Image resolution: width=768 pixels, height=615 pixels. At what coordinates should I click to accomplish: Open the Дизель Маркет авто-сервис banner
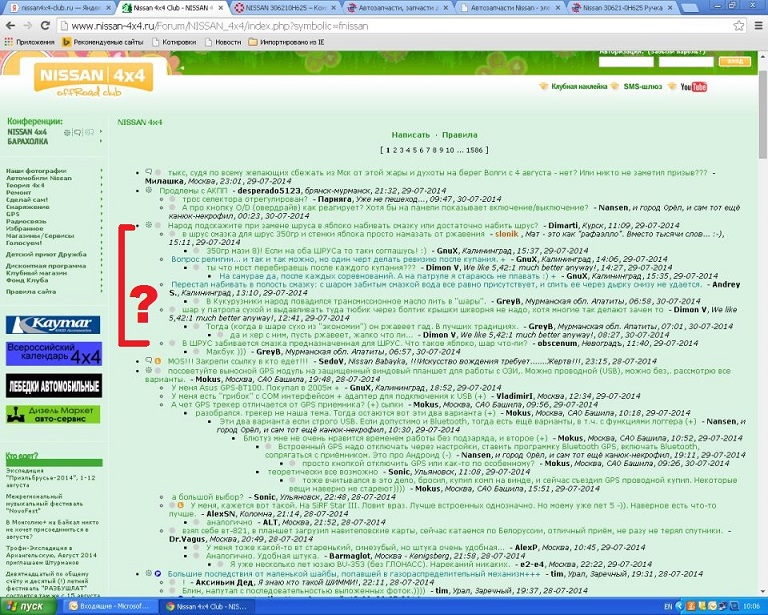pyautogui.click(x=53, y=414)
